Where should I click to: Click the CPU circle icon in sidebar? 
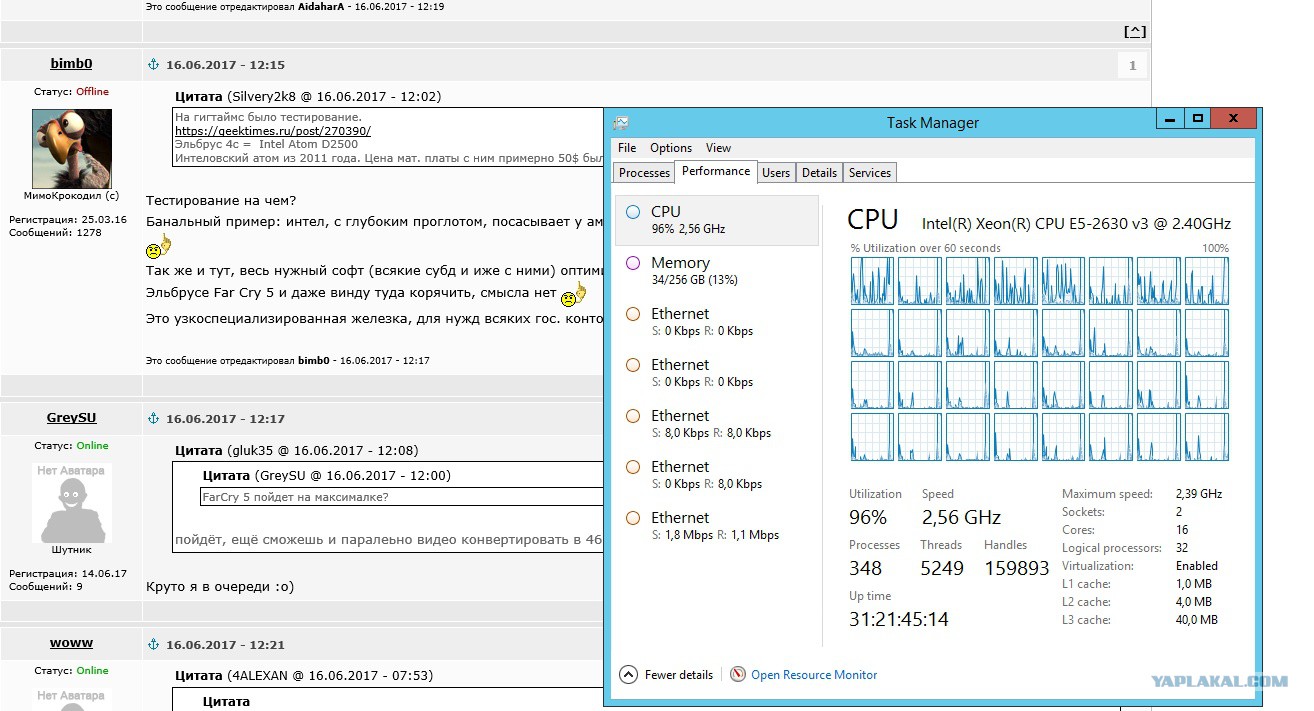coord(633,212)
